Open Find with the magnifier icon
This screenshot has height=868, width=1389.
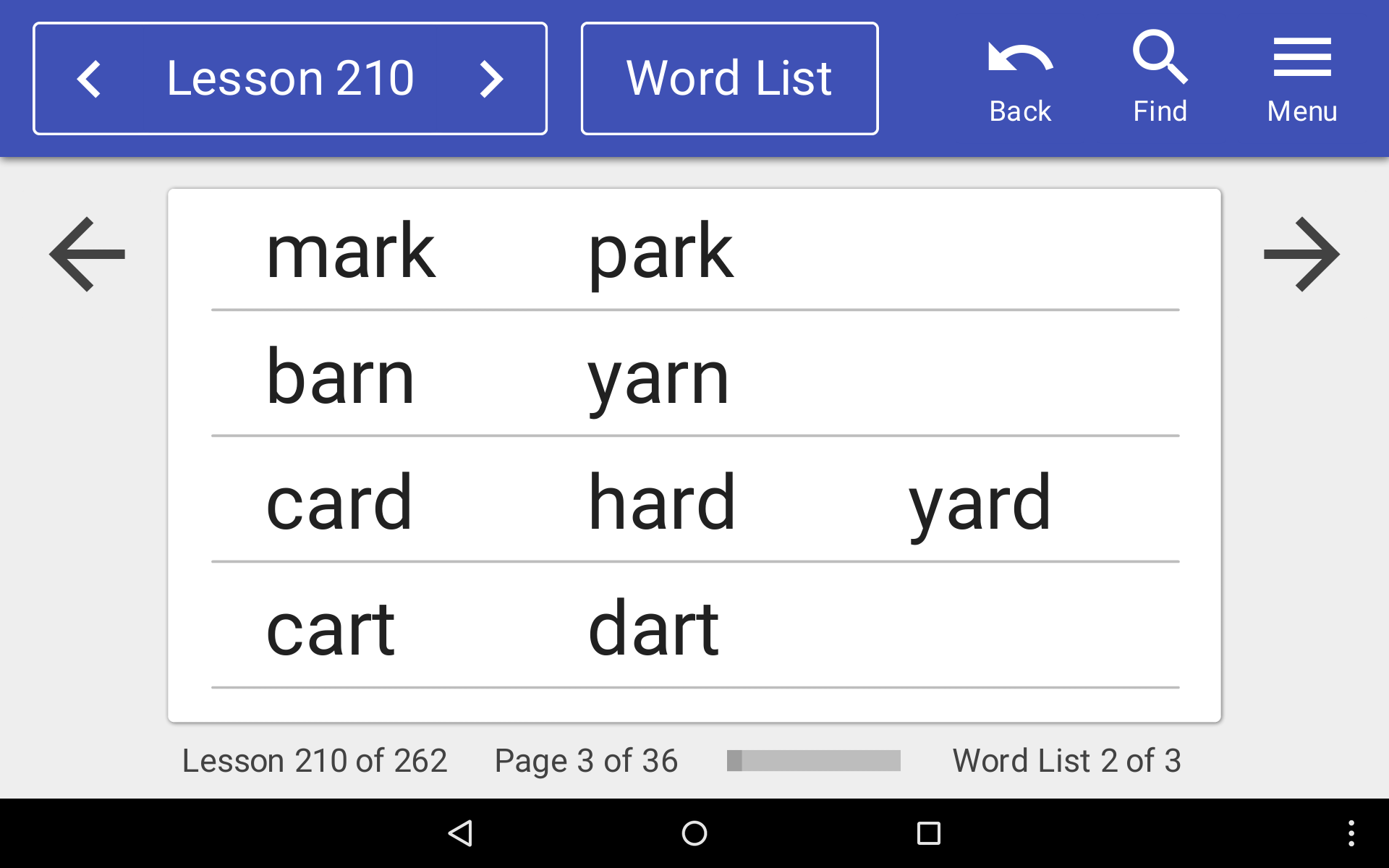[1160, 56]
